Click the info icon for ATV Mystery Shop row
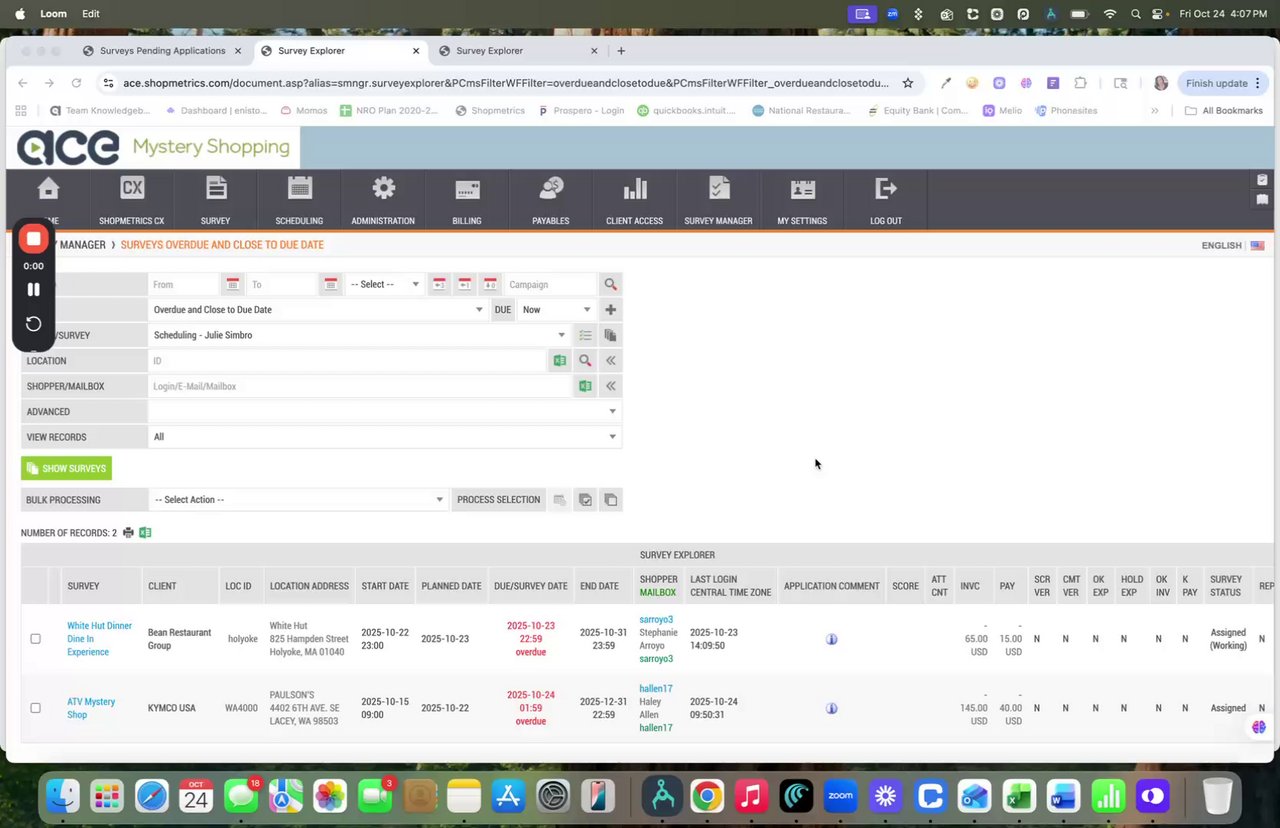Screen dimensions: 1280x828 click(x=831, y=708)
